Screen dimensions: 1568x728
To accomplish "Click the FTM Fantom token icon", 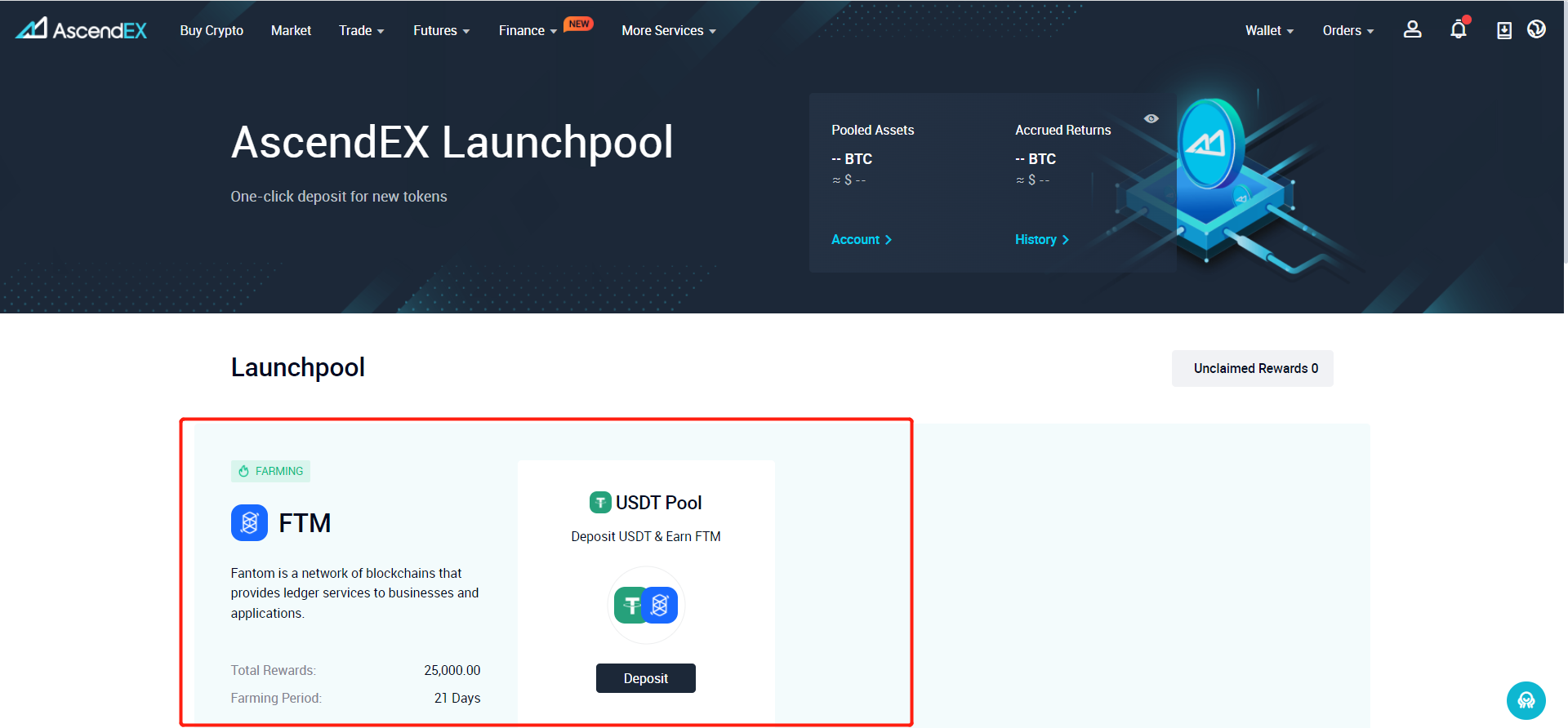I will coord(249,522).
